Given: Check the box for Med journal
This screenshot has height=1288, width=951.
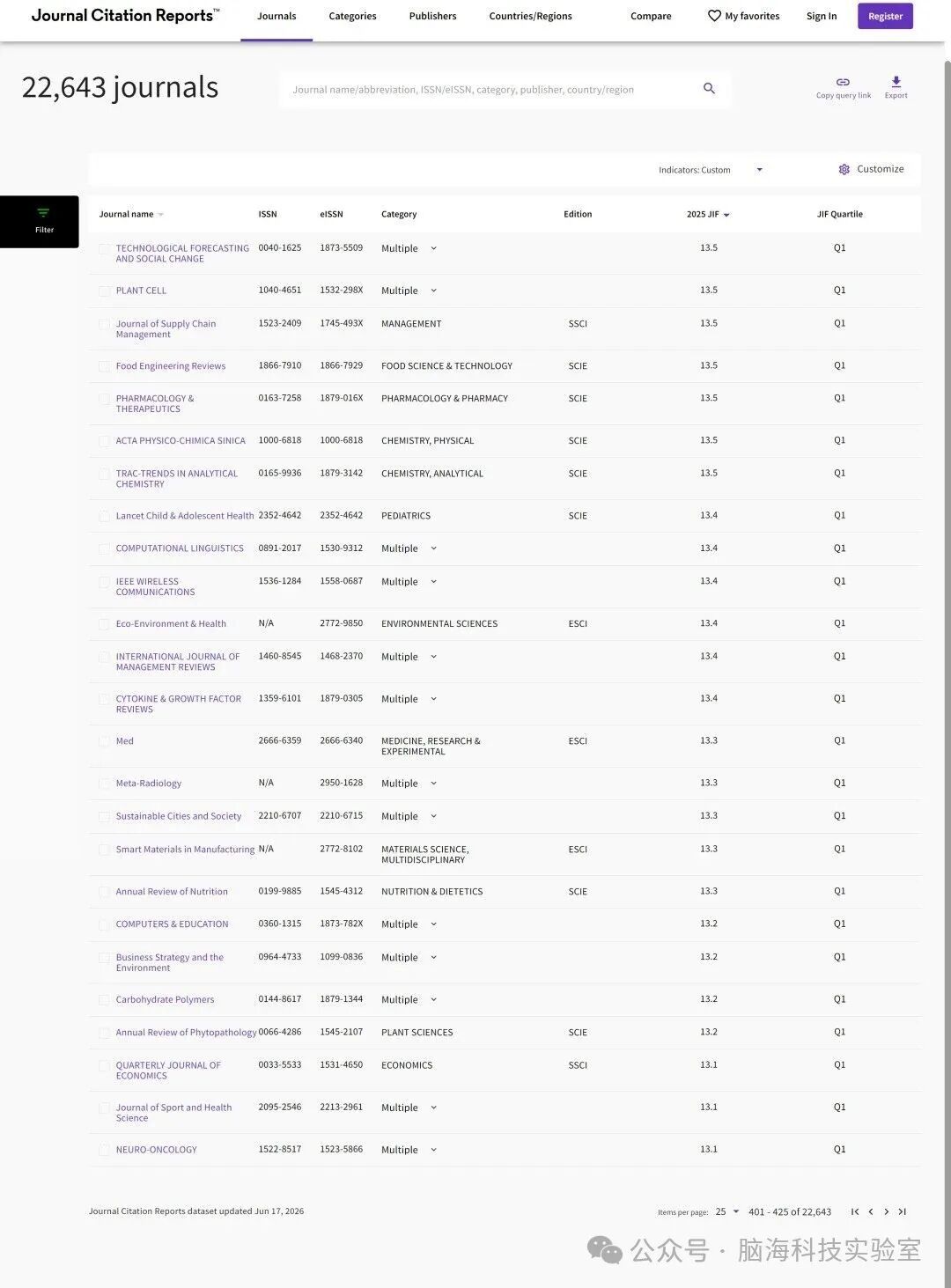Looking at the screenshot, I should point(104,742).
